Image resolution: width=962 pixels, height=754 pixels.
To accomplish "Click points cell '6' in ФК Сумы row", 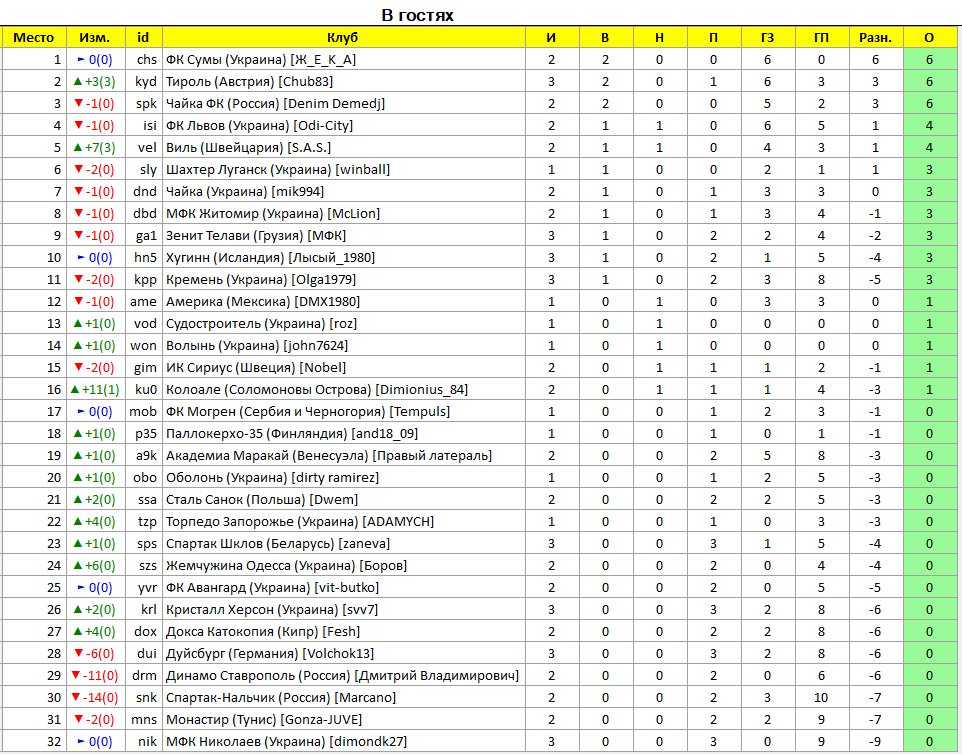I will (x=929, y=60).
